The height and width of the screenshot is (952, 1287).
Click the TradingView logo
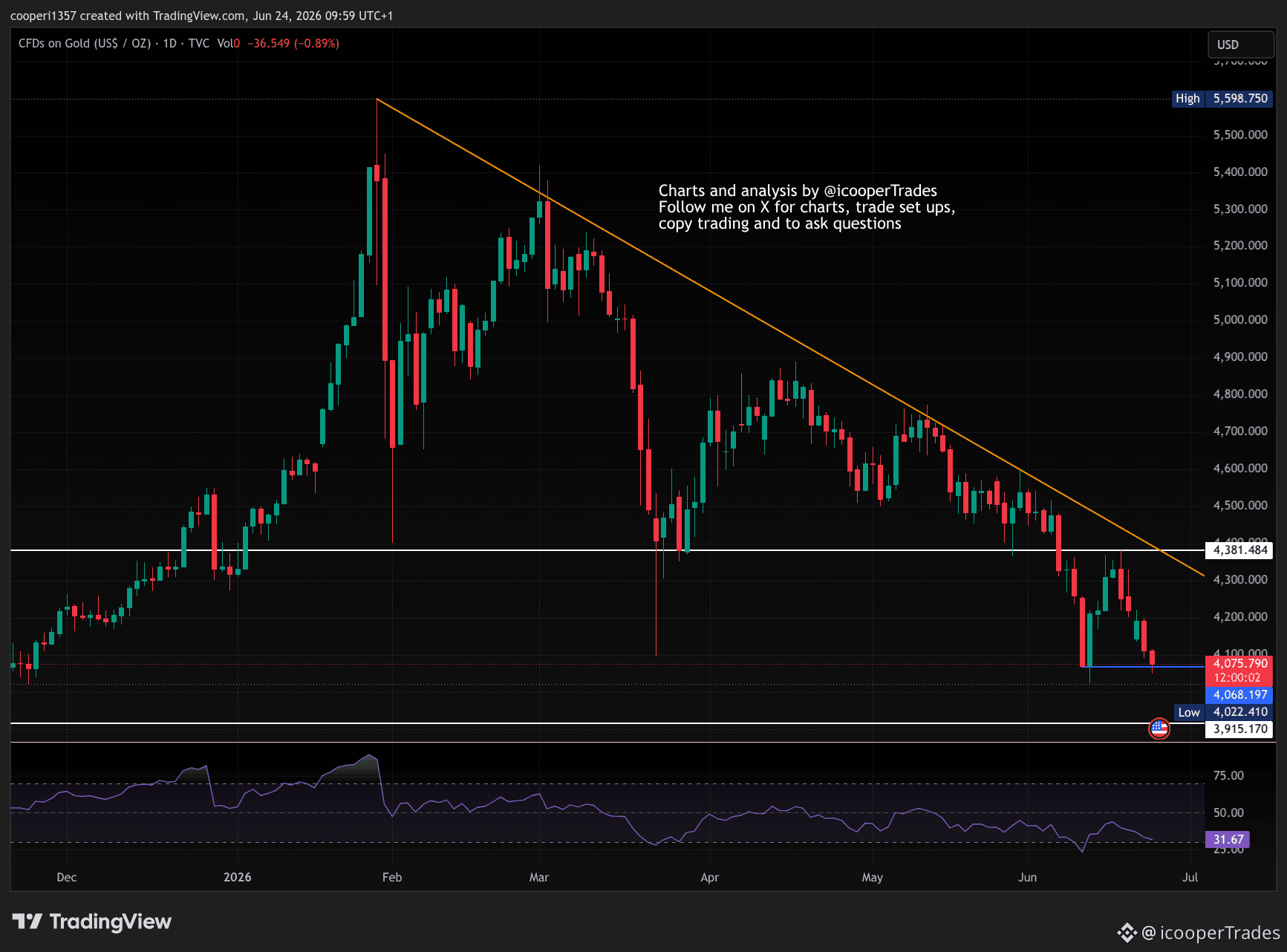pyautogui.click(x=92, y=922)
